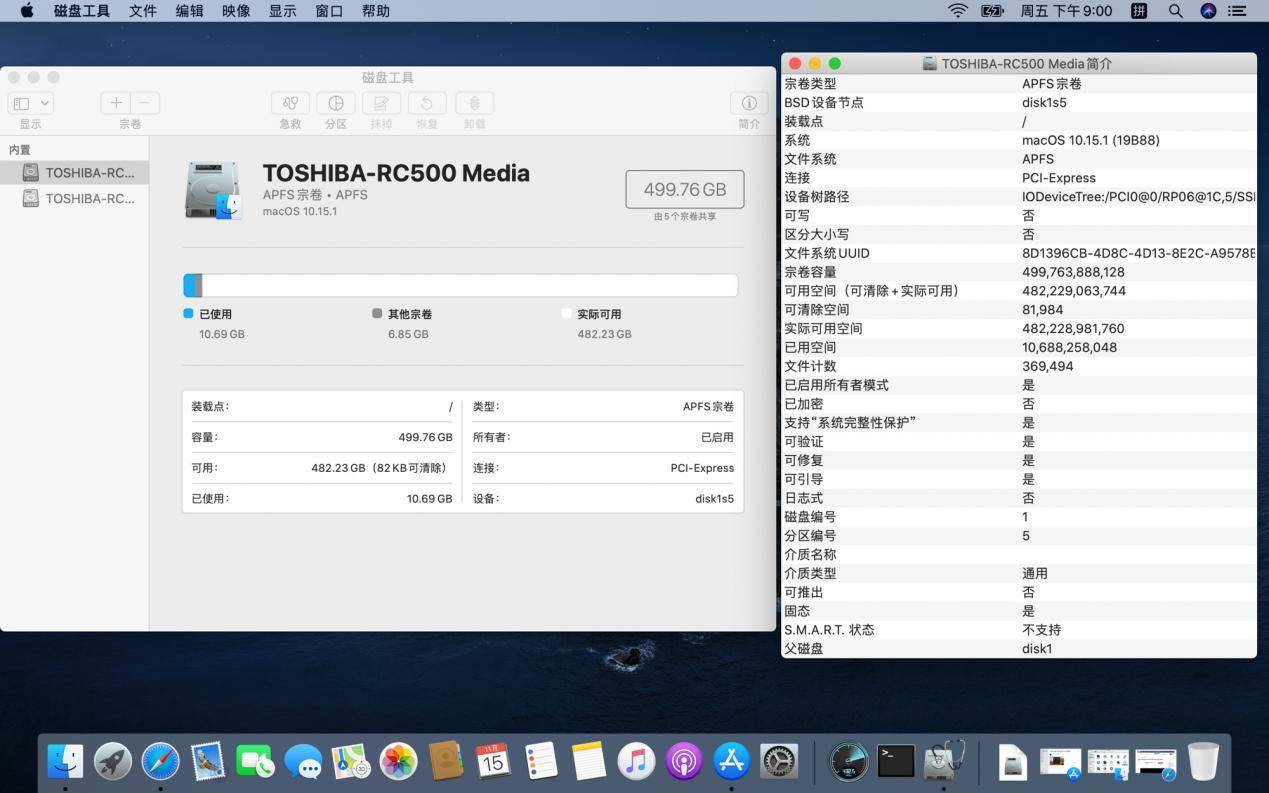
Task: Select the second TOSHIBA-RC500 item in the sidebar
Action: [x=90, y=198]
